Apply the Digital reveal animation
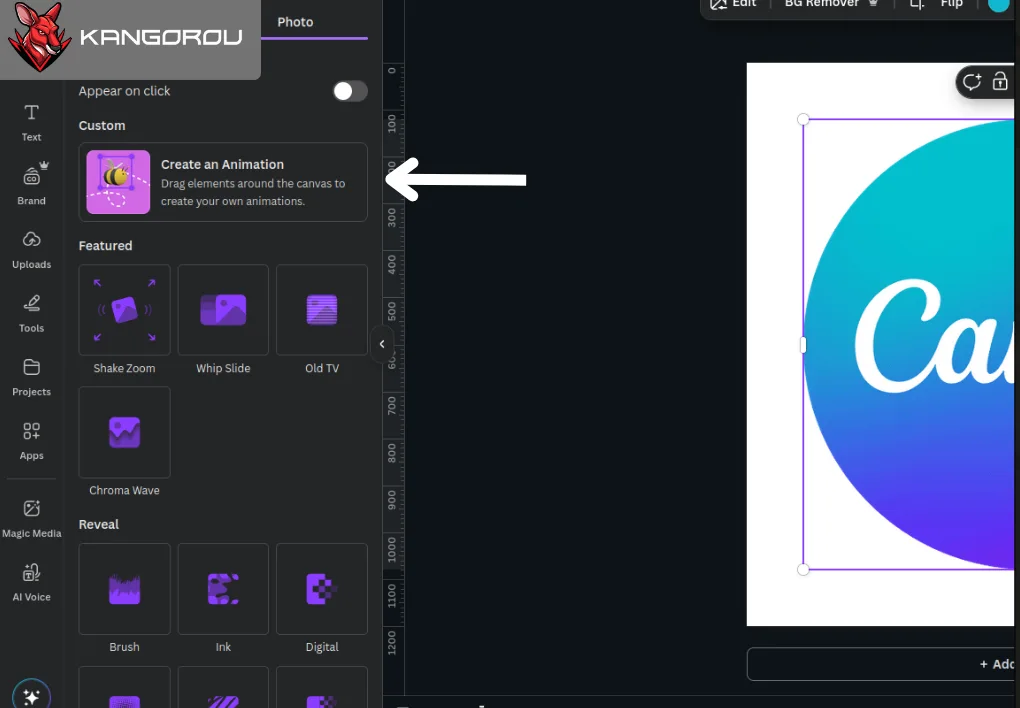This screenshot has height=708, width=1020. (322, 589)
